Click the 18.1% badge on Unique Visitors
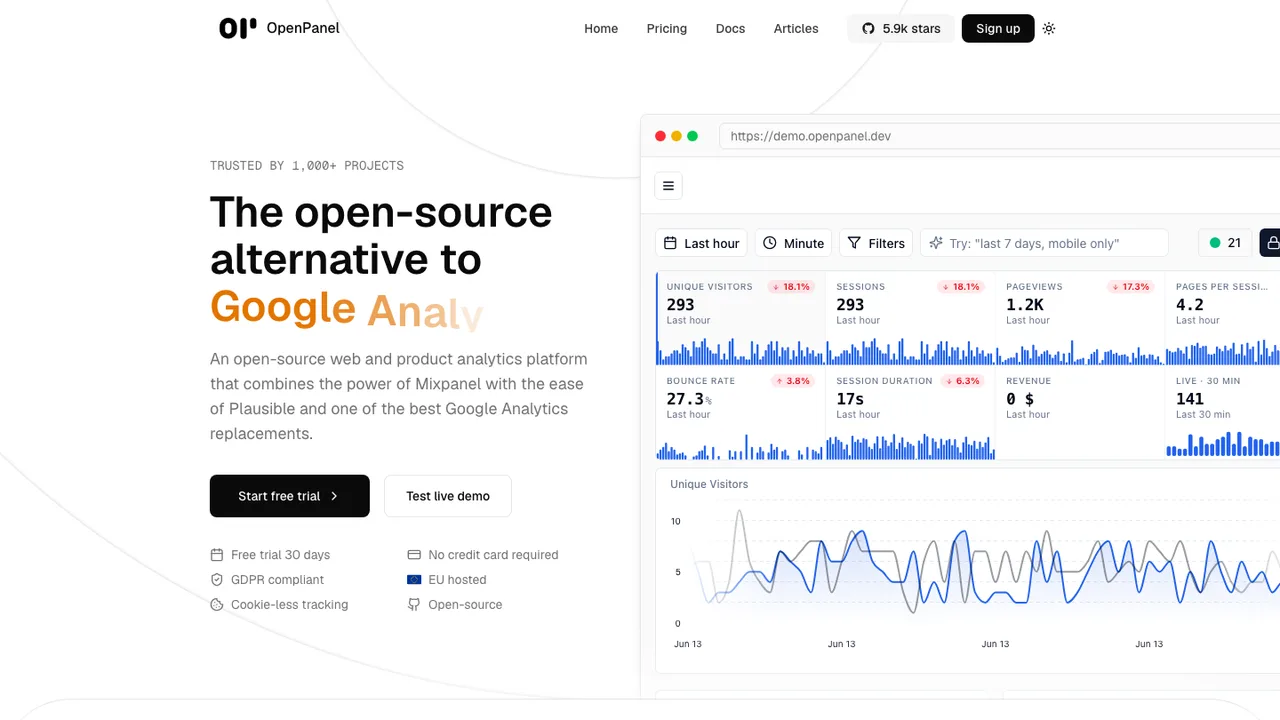Image resolution: width=1280 pixels, height=720 pixels. 790,287
